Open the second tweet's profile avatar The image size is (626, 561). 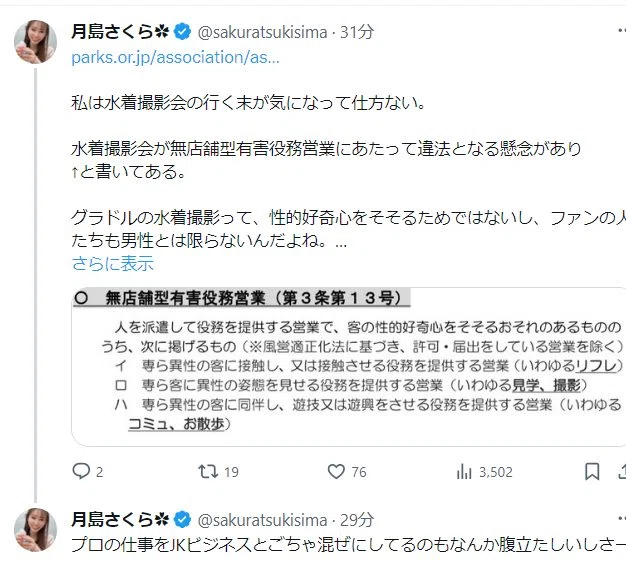tap(35, 529)
